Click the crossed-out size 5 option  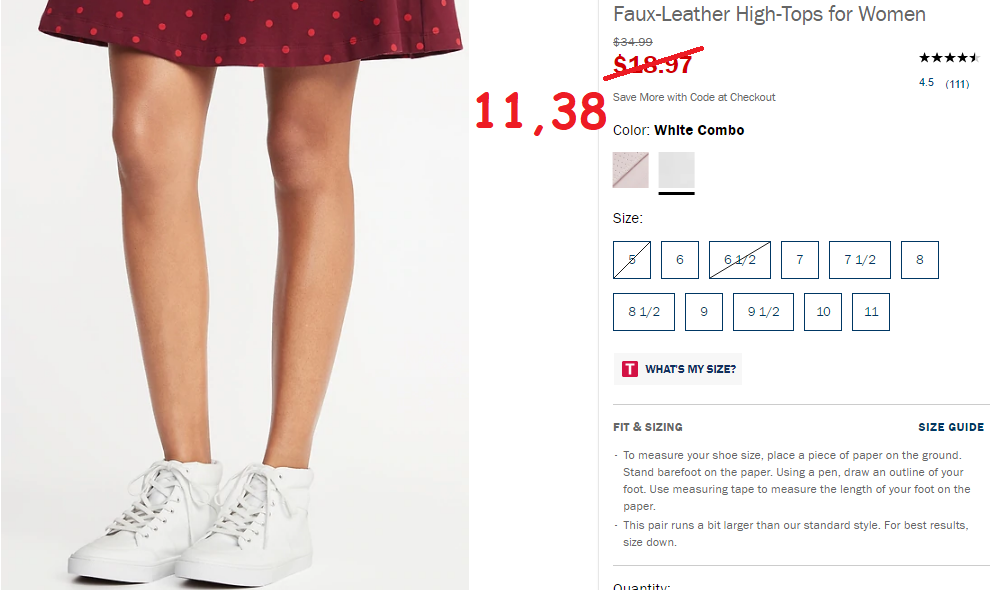(x=632, y=260)
